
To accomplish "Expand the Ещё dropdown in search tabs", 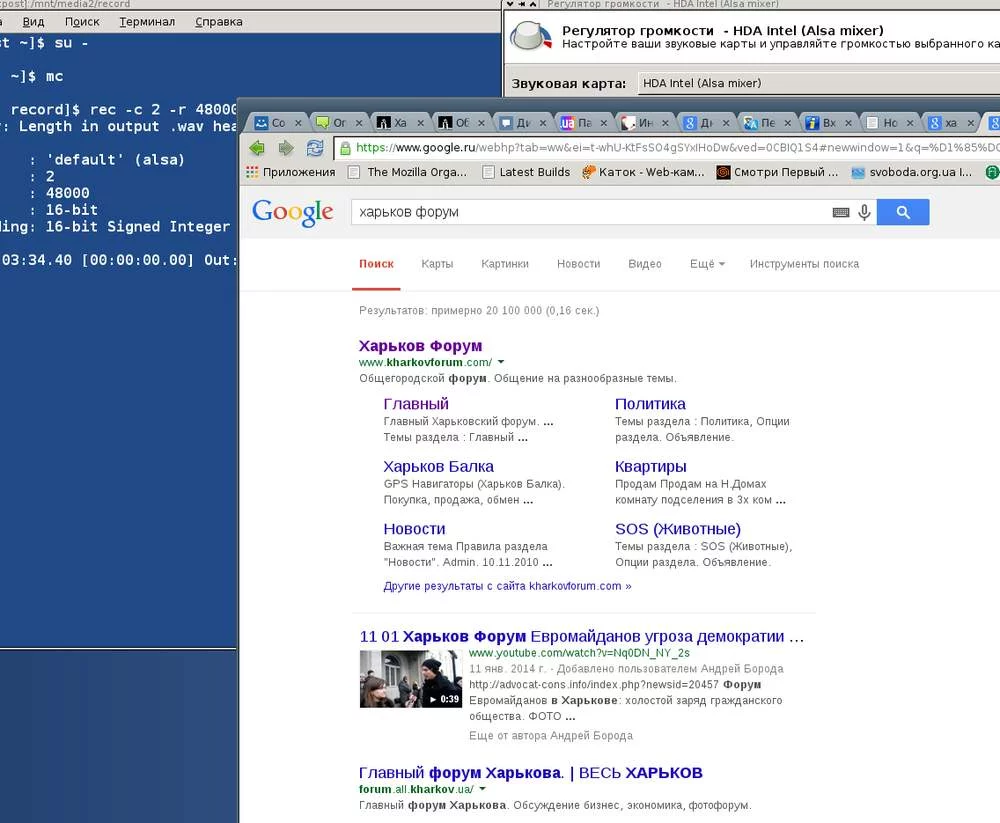I will pos(707,263).
